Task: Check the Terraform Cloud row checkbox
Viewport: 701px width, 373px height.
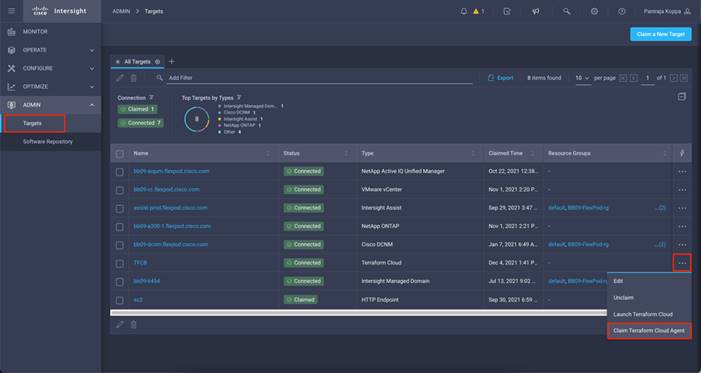Action: 119,263
